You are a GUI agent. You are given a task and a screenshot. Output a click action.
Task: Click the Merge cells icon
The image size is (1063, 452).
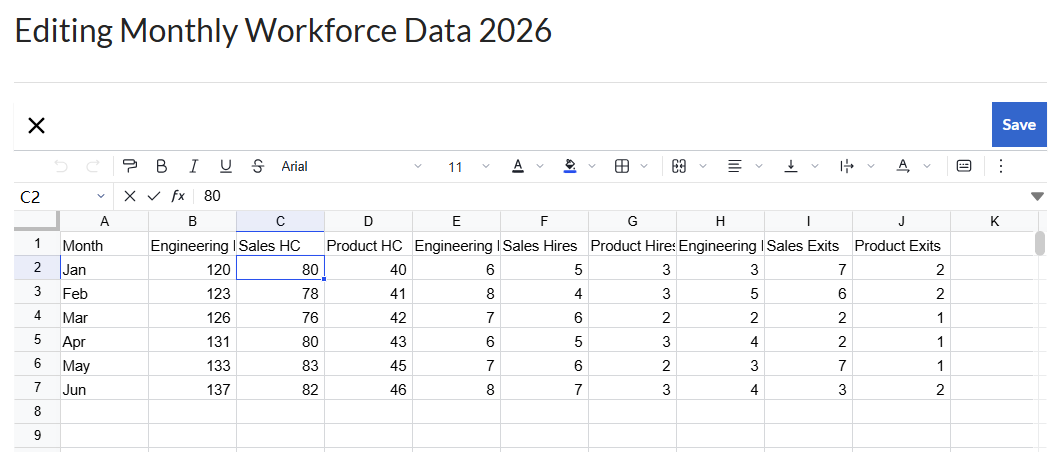tap(679, 166)
